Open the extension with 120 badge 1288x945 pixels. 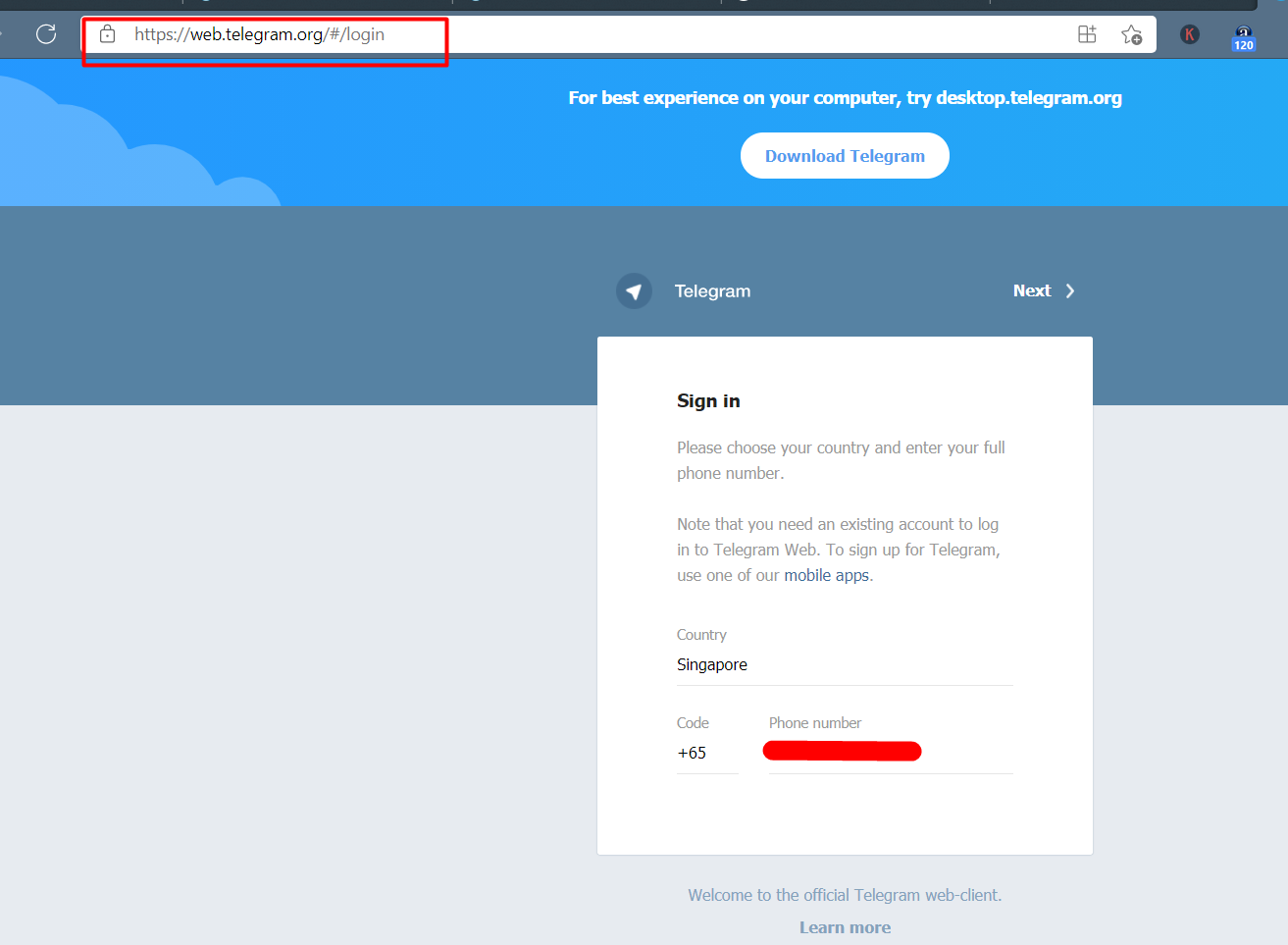(x=1244, y=37)
